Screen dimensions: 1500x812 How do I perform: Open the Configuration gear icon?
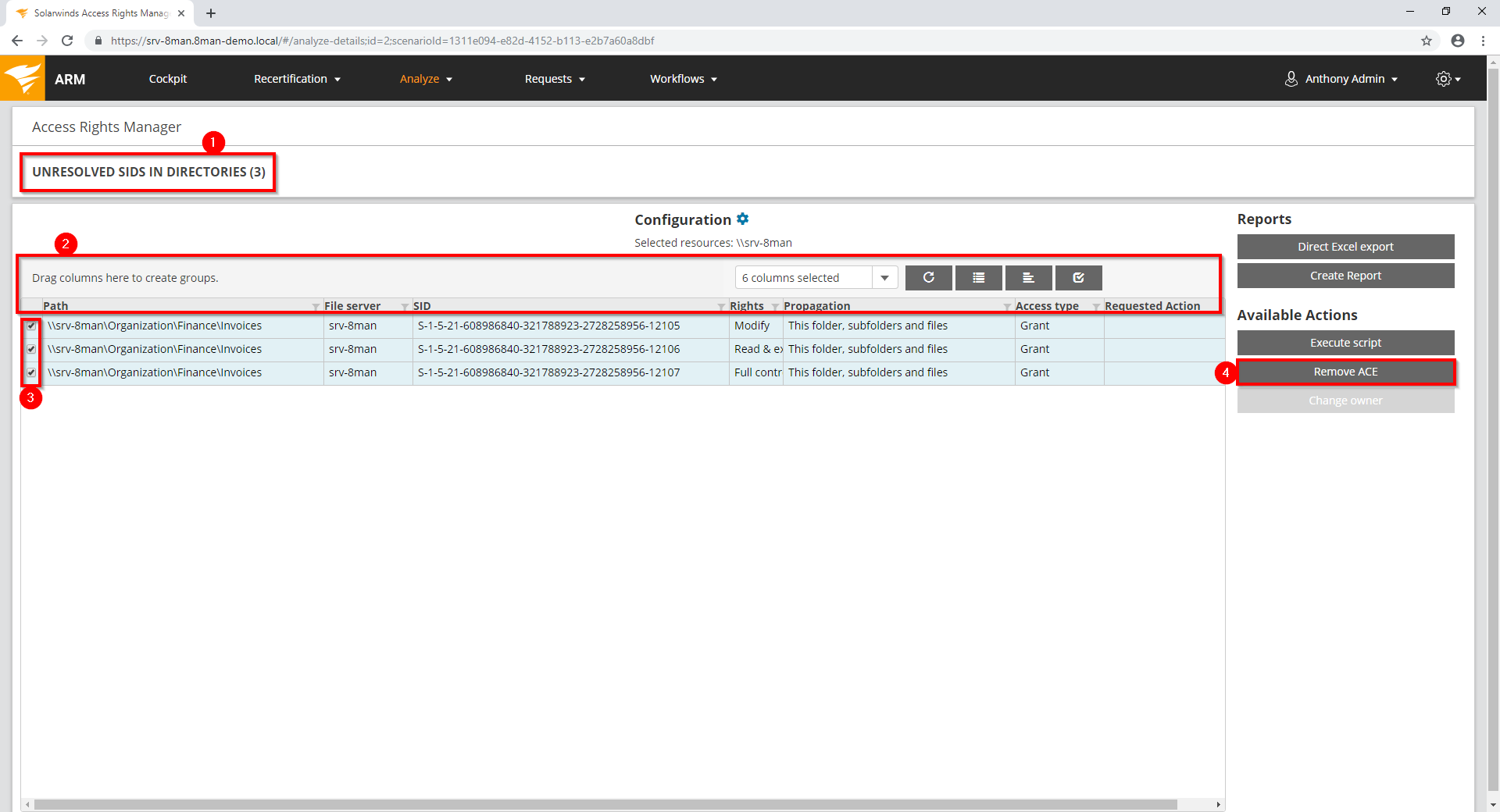743,219
